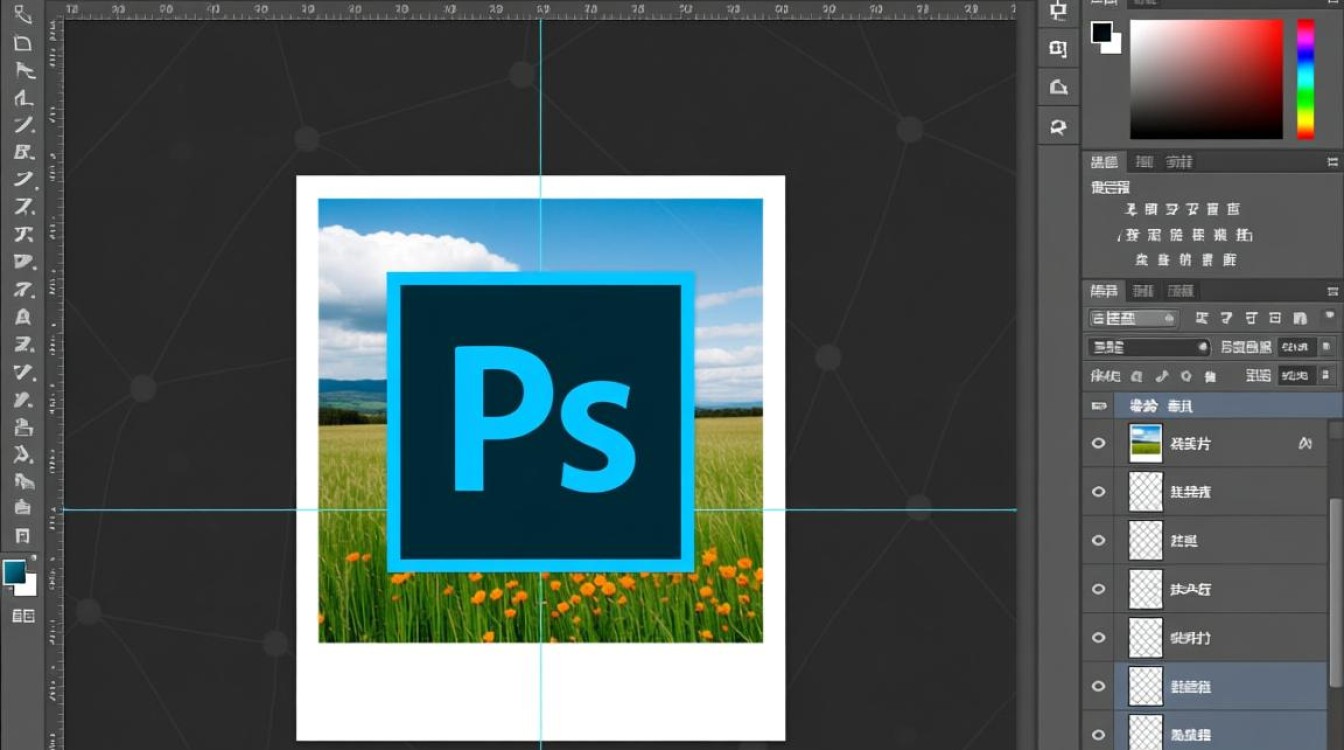Open the third icon in the collapsed panel strip
The image size is (1344, 750).
(1058, 88)
